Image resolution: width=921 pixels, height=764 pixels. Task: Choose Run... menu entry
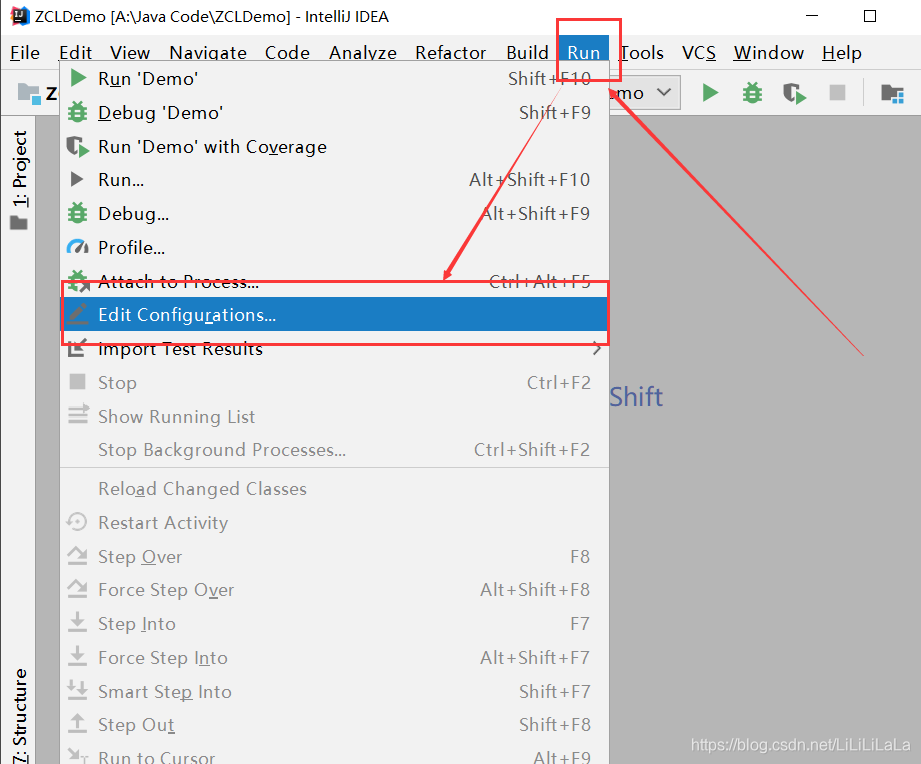click(334, 180)
